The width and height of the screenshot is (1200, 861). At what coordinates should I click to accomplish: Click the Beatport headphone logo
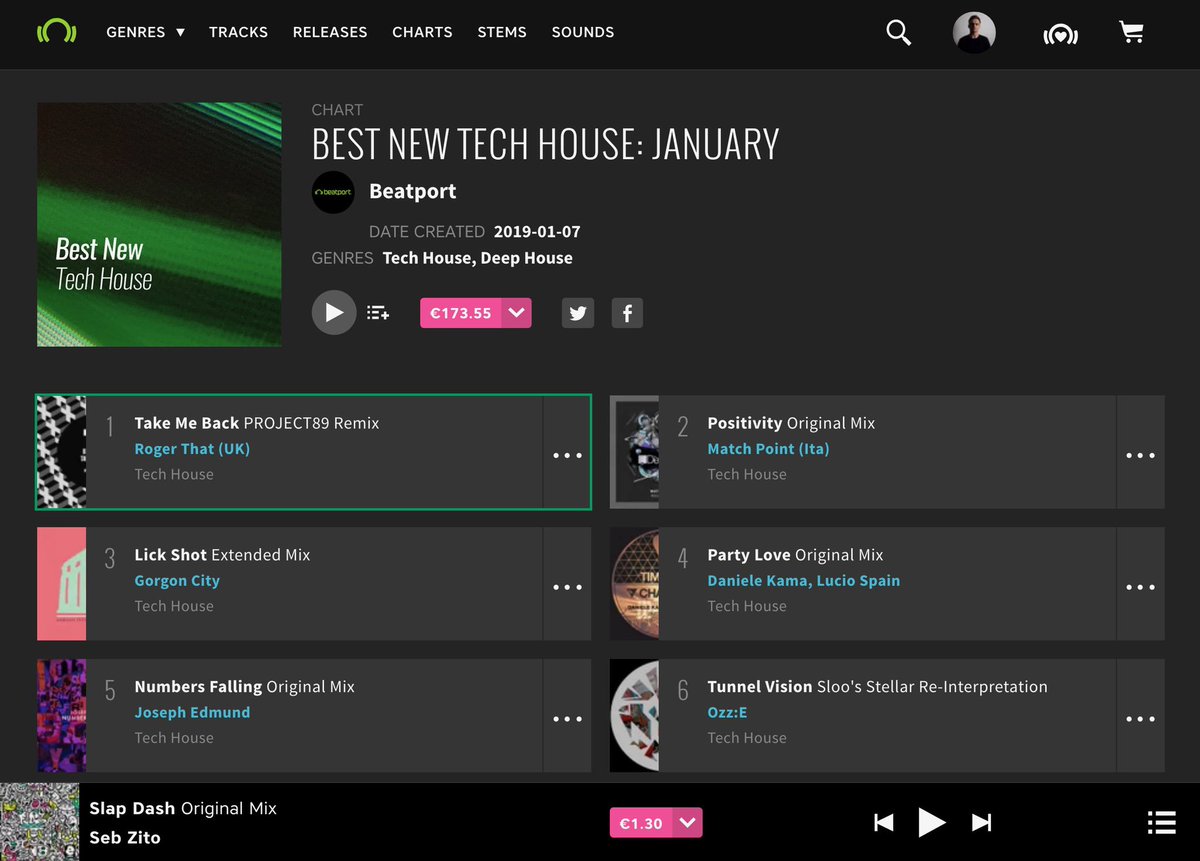(x=56, y=31)
